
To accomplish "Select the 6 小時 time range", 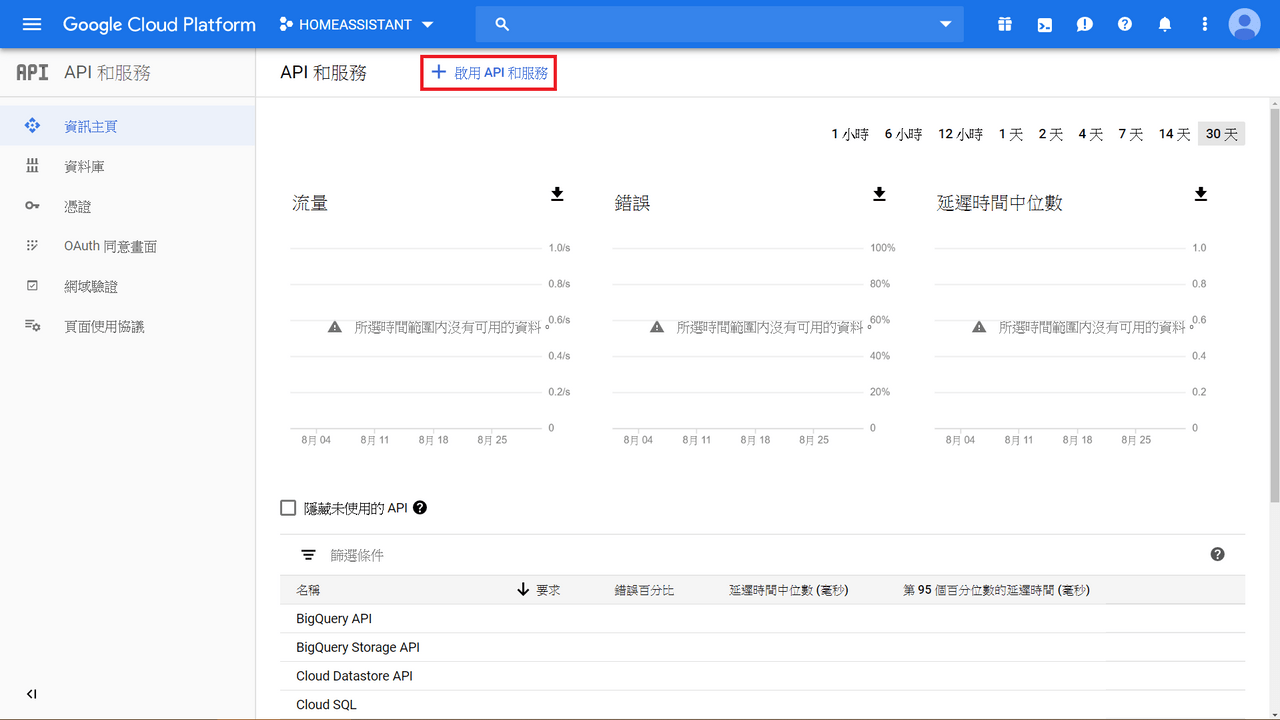I will pyautogui.click(x=903, y=134).
